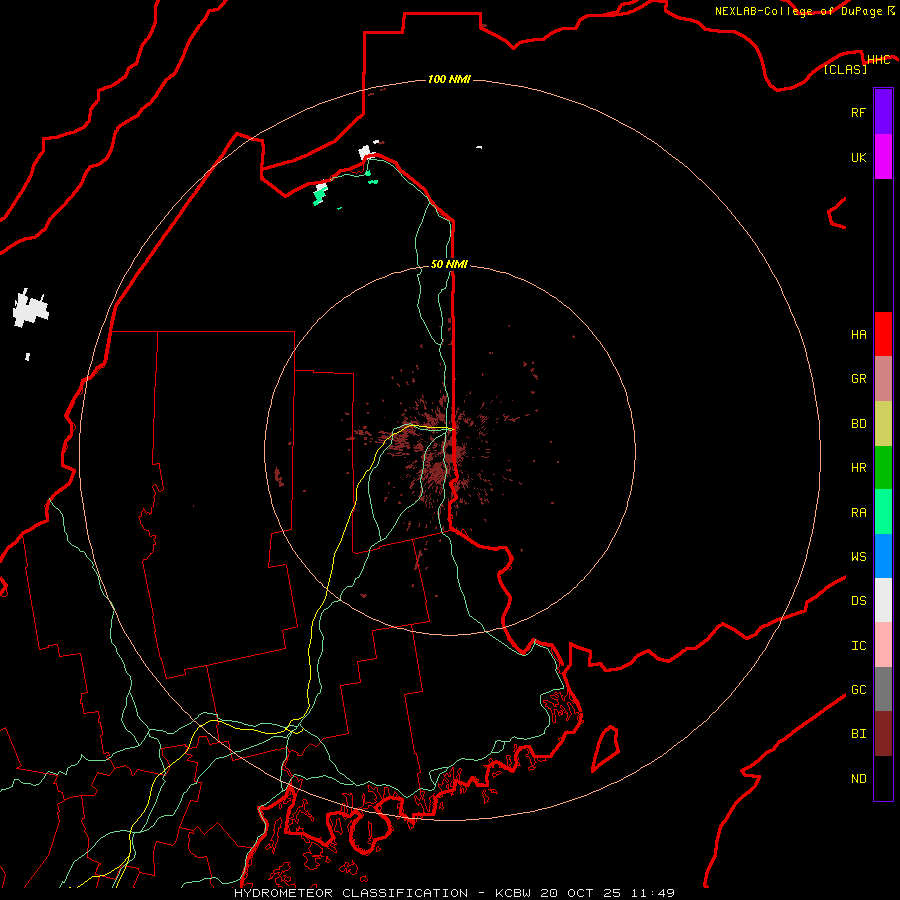Image resolution: width=900 pixels, height=900 pixels.
Task: Click the BI legend label
Action: [x=858, y=734]
